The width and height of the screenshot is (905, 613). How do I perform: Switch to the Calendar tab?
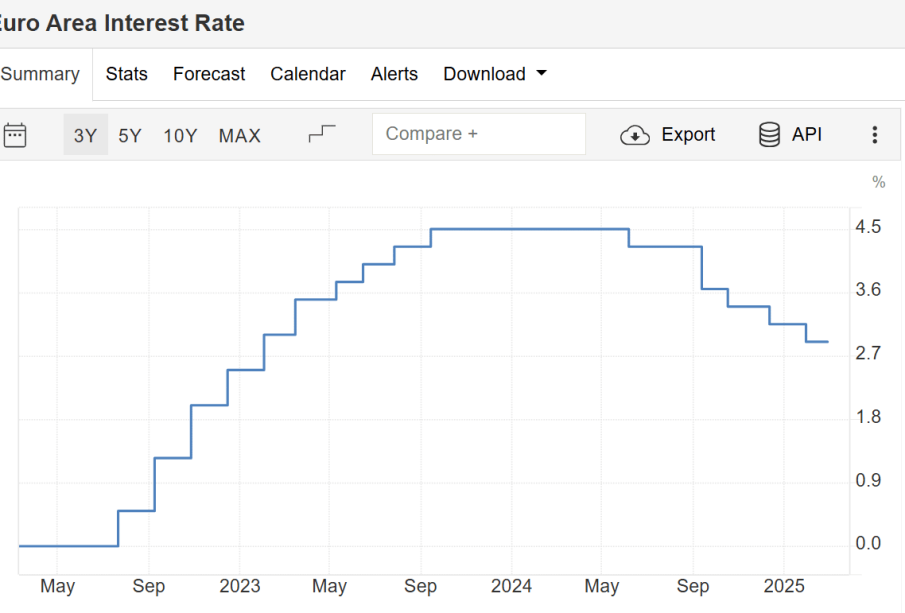308,74
